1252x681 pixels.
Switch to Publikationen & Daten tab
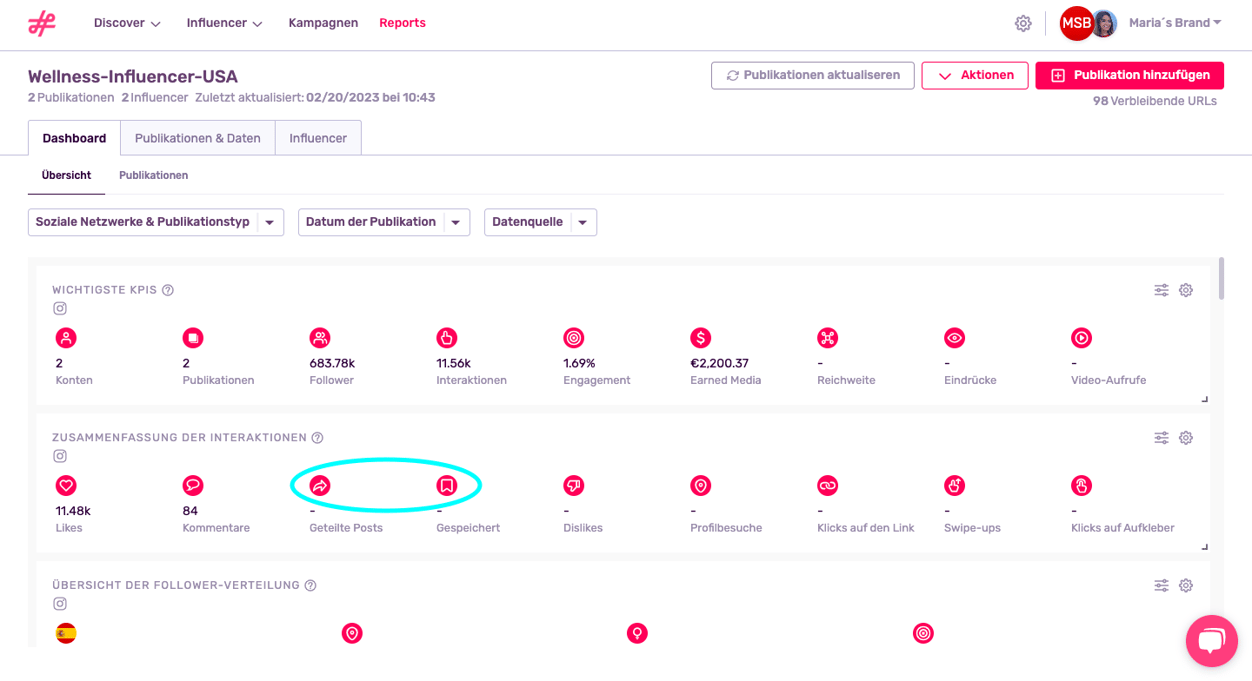tap(198, 138)
